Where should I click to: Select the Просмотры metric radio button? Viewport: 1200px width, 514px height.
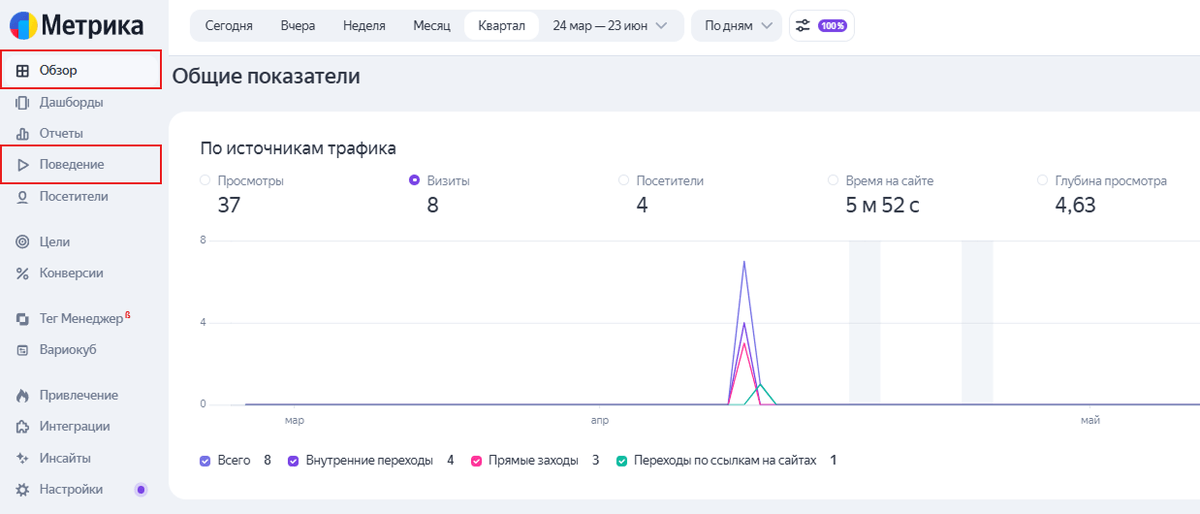click(x=205, y=181)
